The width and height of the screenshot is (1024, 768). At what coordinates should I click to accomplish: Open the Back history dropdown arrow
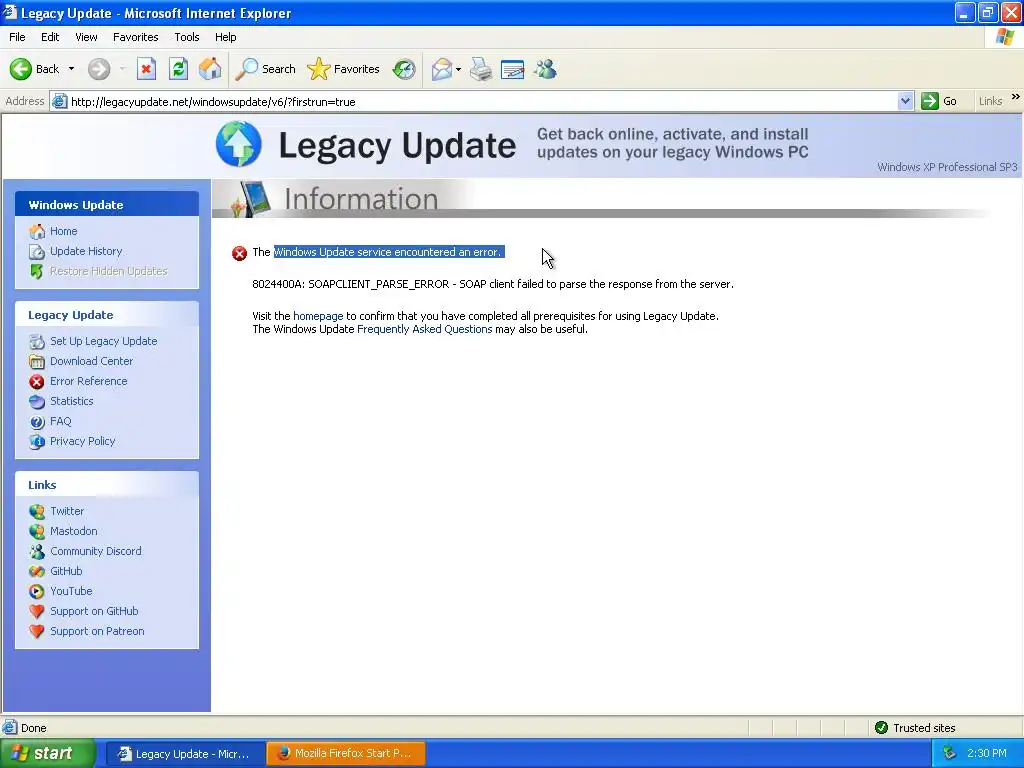[x=71, y=69]
